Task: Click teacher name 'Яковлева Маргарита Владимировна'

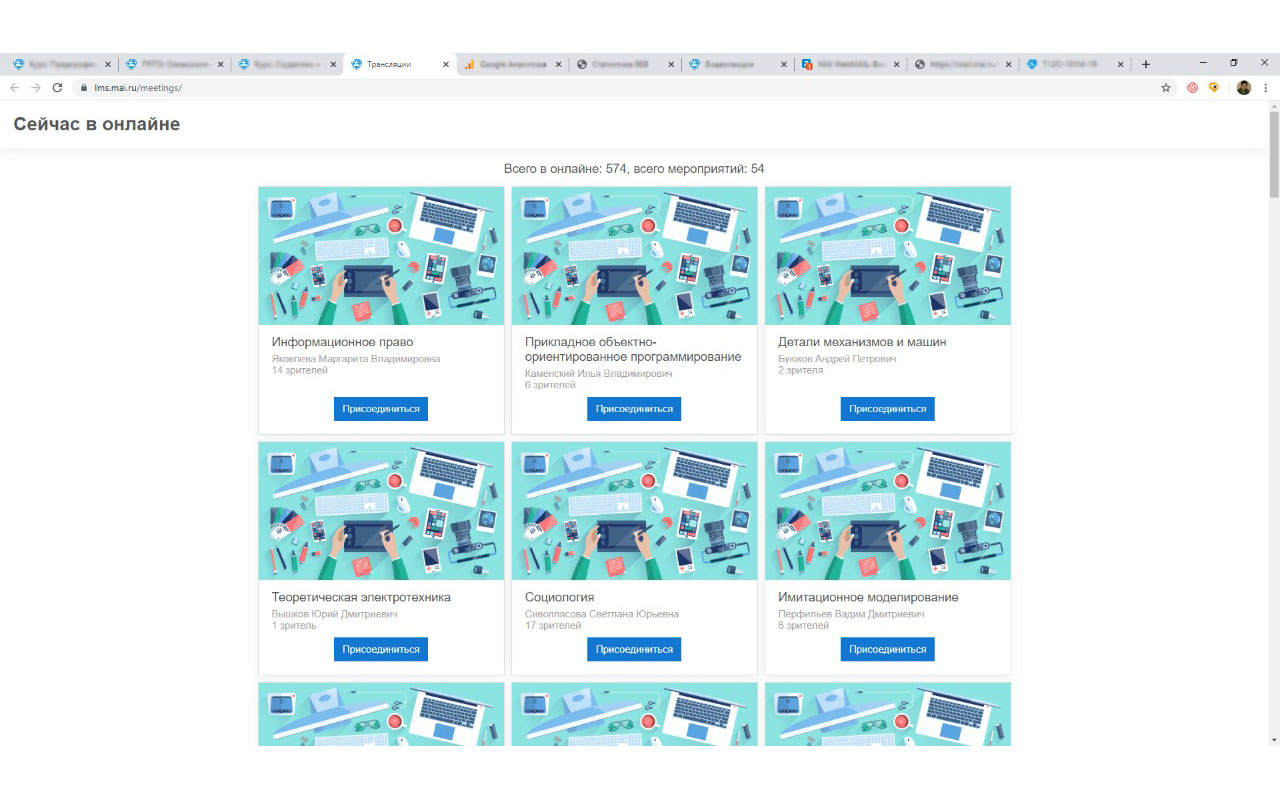Action: (356, 358)
